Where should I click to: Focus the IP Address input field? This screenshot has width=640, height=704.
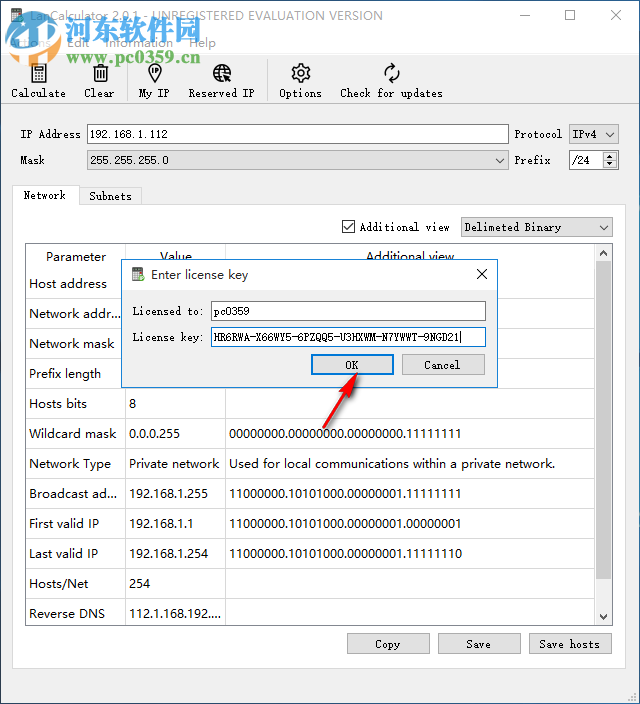[x=297, y=134]
